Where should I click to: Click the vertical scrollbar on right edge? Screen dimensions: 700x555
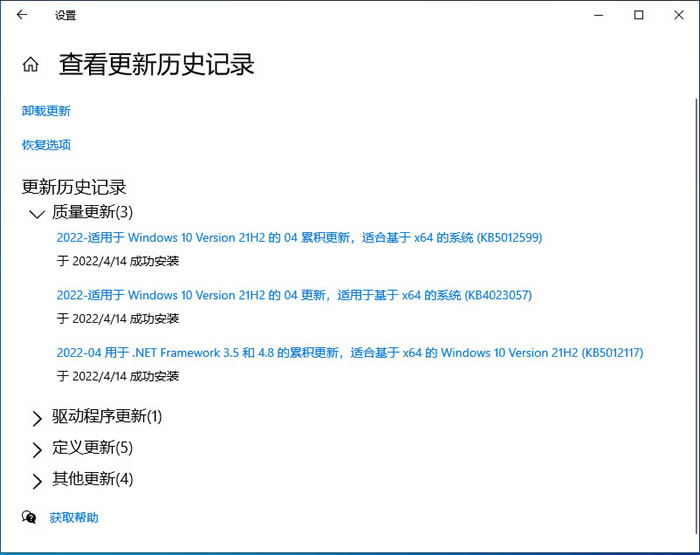[x=696, y=315]
